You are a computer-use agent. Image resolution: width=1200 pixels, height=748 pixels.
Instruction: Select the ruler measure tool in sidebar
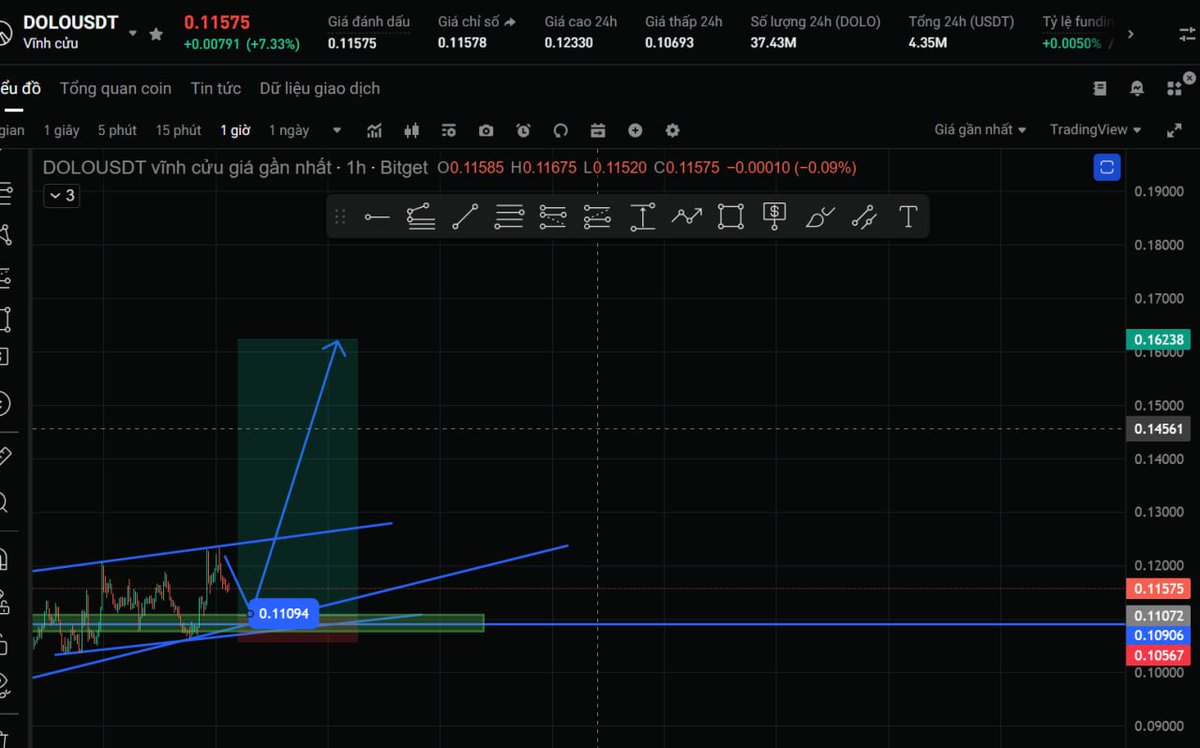pos(3,457)
